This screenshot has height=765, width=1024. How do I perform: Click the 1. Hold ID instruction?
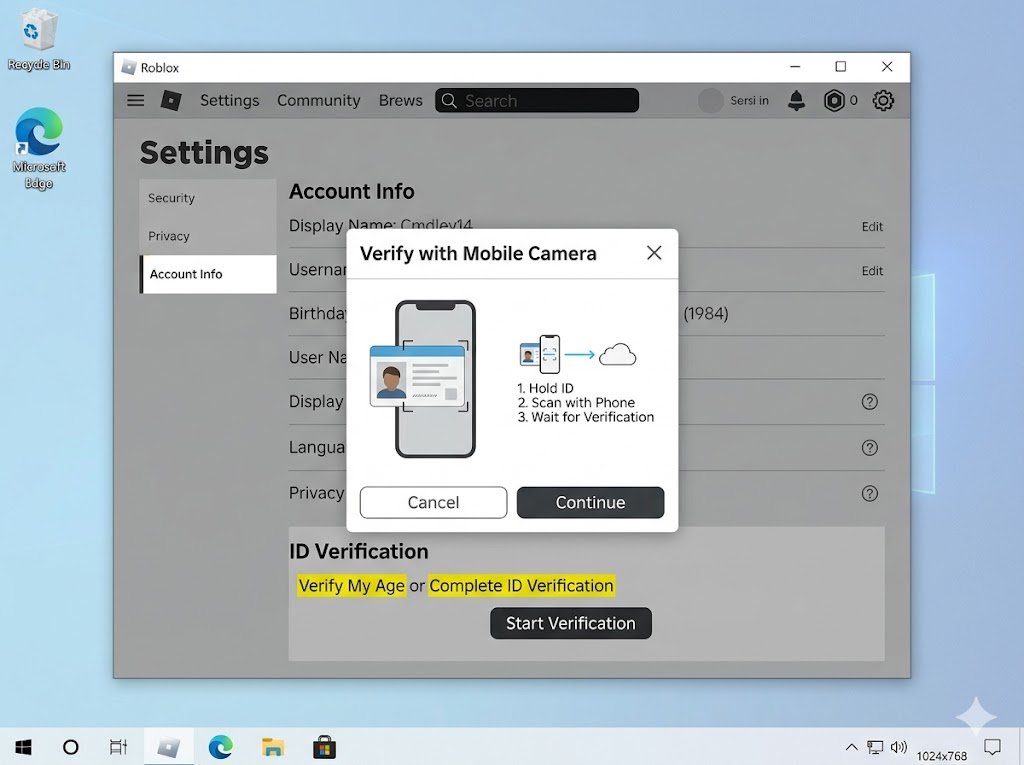pyautogui.click(x=545, y=388)
